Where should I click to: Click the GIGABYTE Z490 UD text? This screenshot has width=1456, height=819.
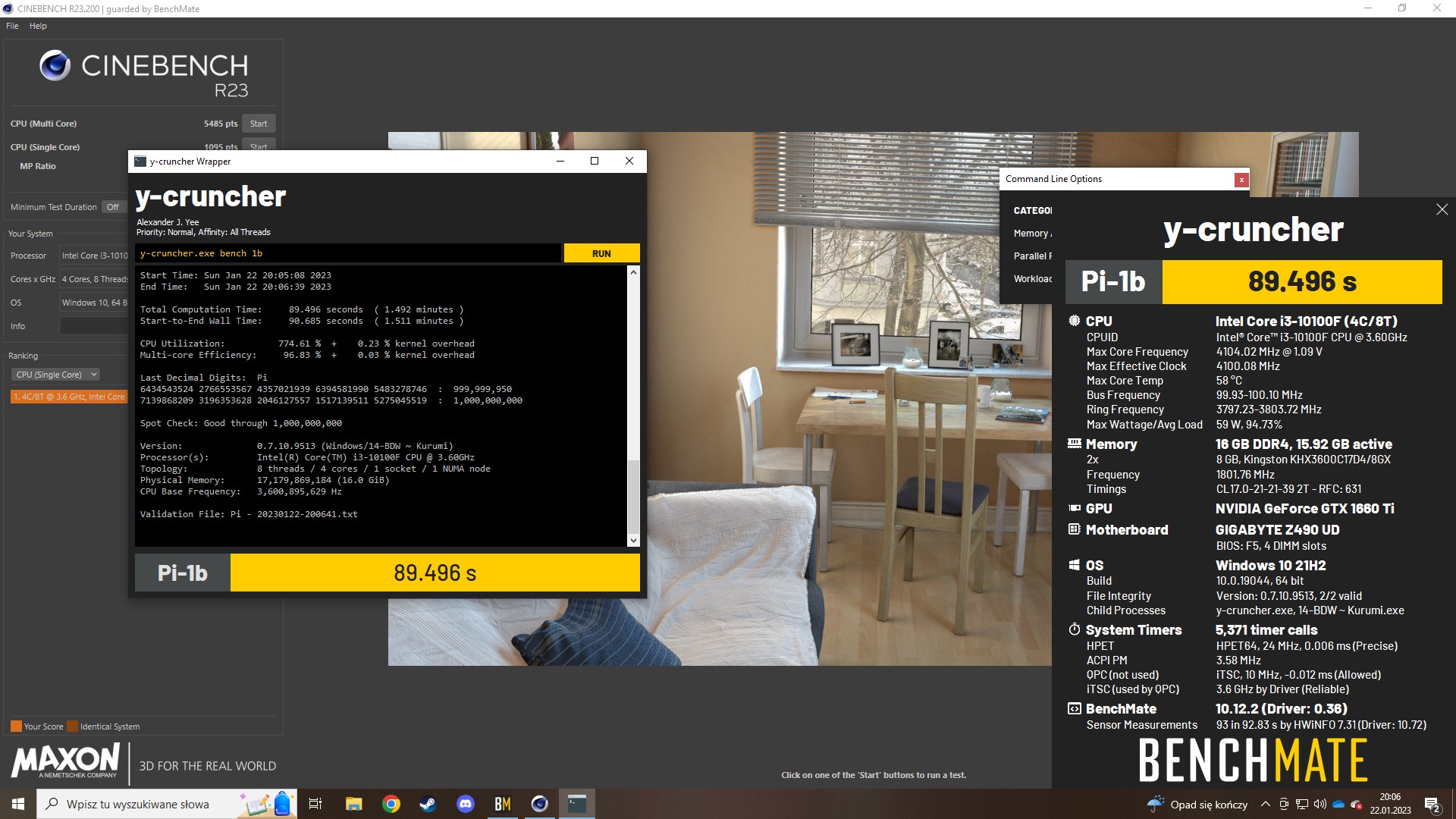pos(1277,529)
